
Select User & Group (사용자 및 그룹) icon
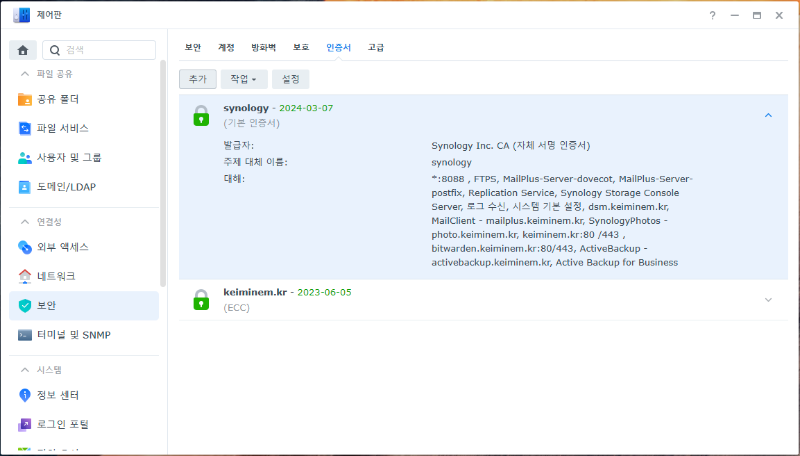pyautogui.click(x=25, y=158)
